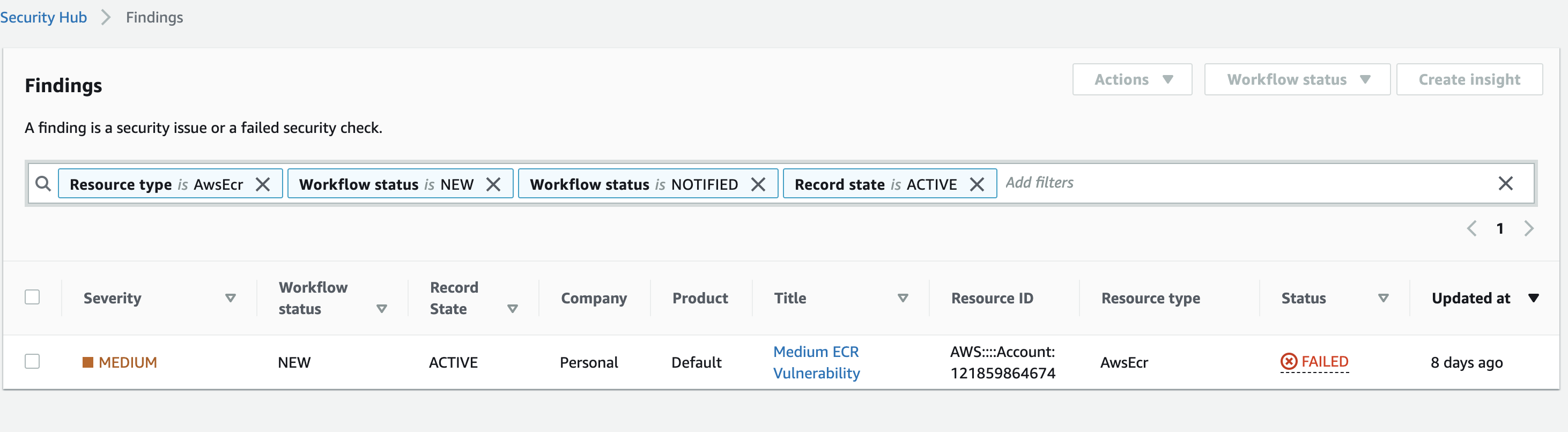Clear all filters in search bar
The height and width of the screenshot is (432, 1568).
click(1505, 183)
